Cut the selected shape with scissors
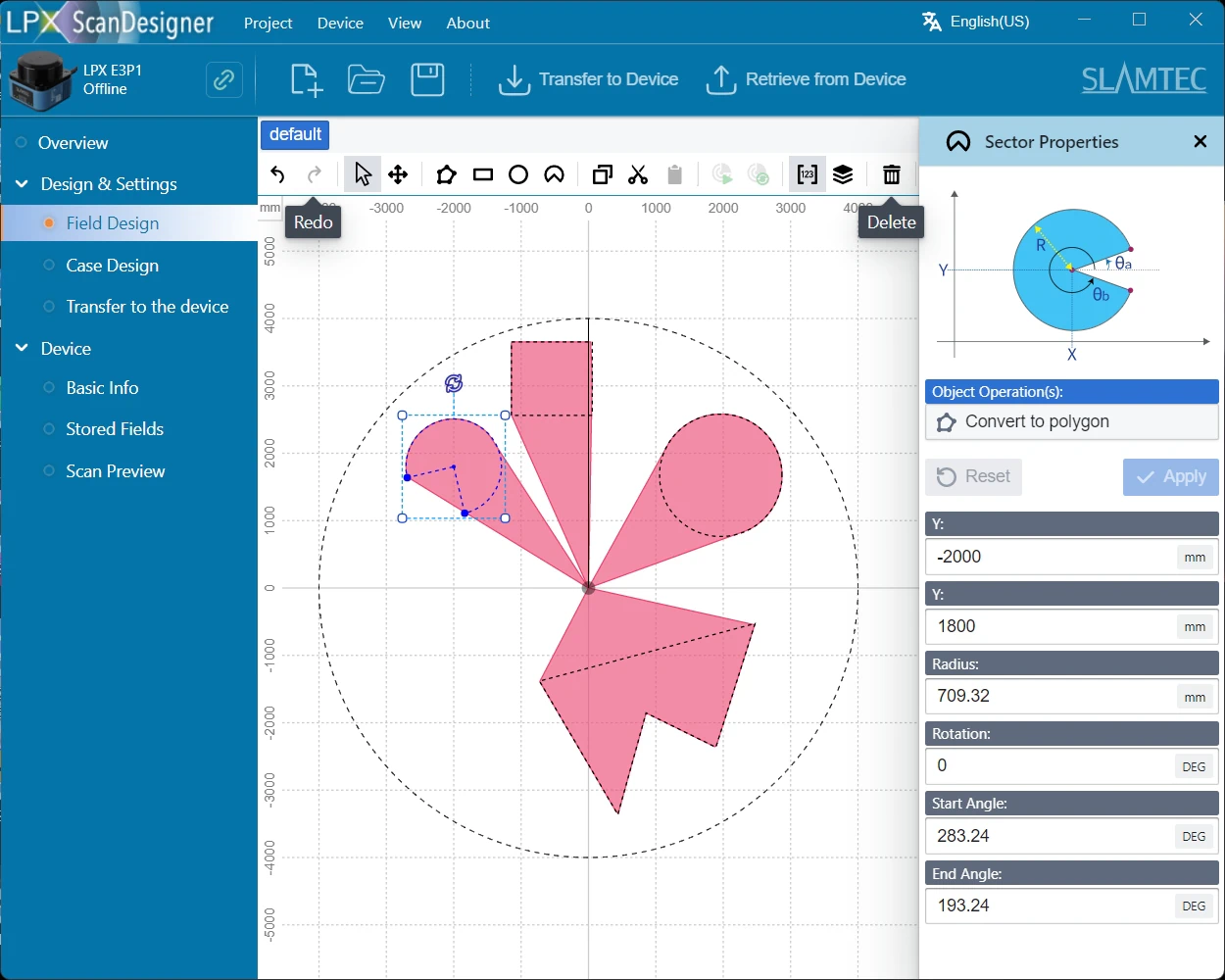This screenshot has height=980, width=1225. pyautogui.click(x=638, y=174)
